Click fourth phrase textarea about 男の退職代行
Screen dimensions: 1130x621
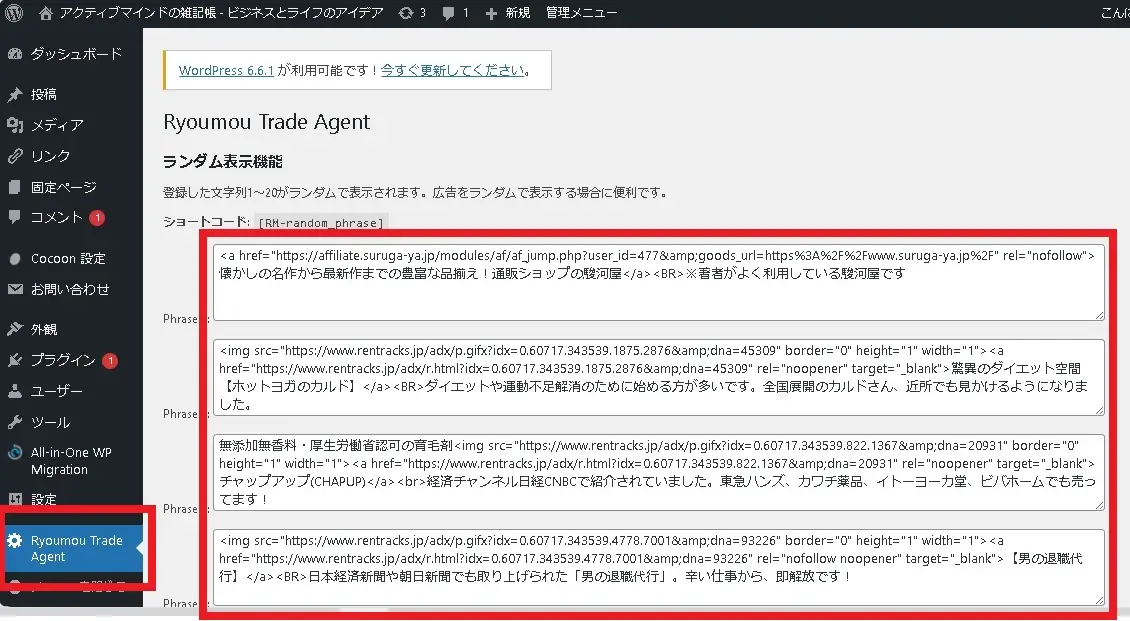pos(659,568)
